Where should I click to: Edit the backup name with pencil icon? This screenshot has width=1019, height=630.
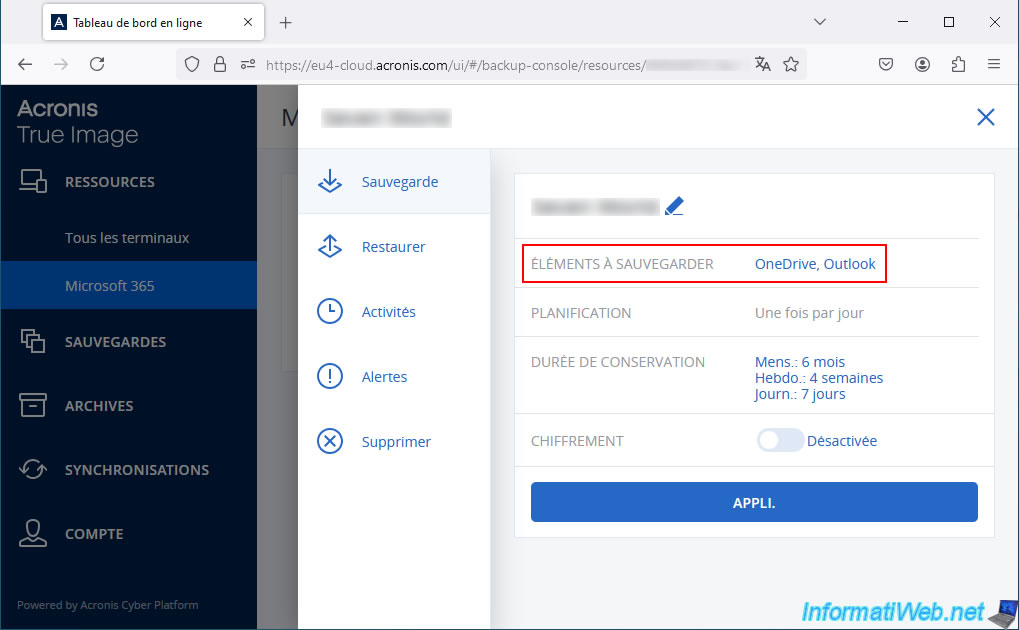pos(674,206)
